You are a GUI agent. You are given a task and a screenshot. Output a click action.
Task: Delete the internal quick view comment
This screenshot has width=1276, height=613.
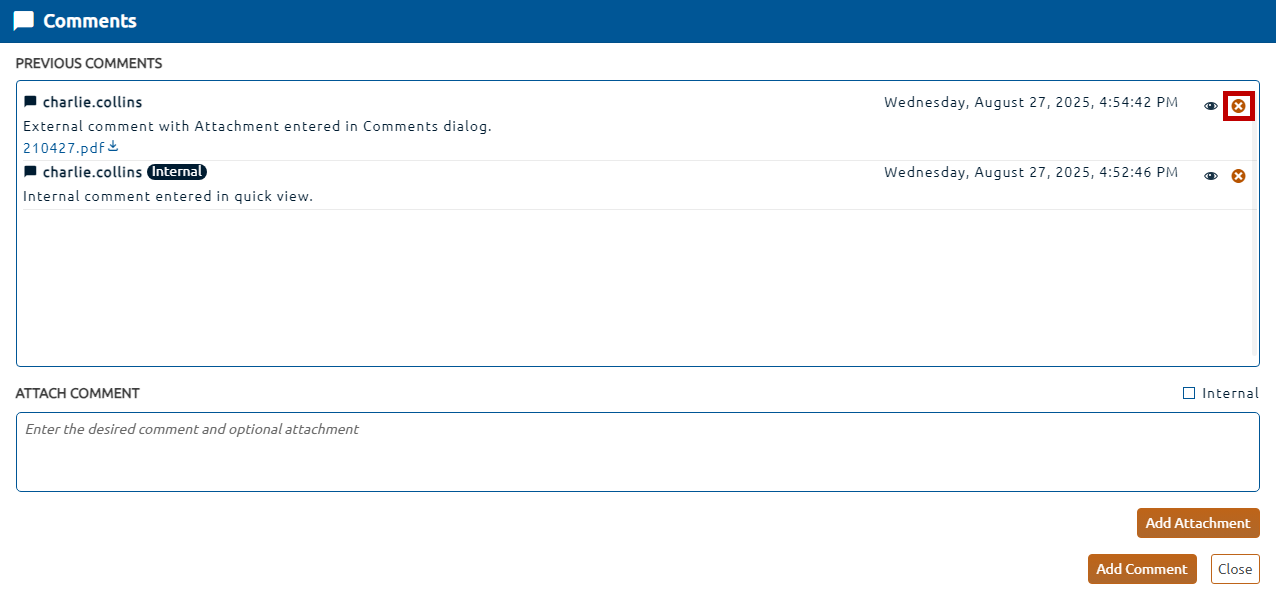tap(1238, 176)
